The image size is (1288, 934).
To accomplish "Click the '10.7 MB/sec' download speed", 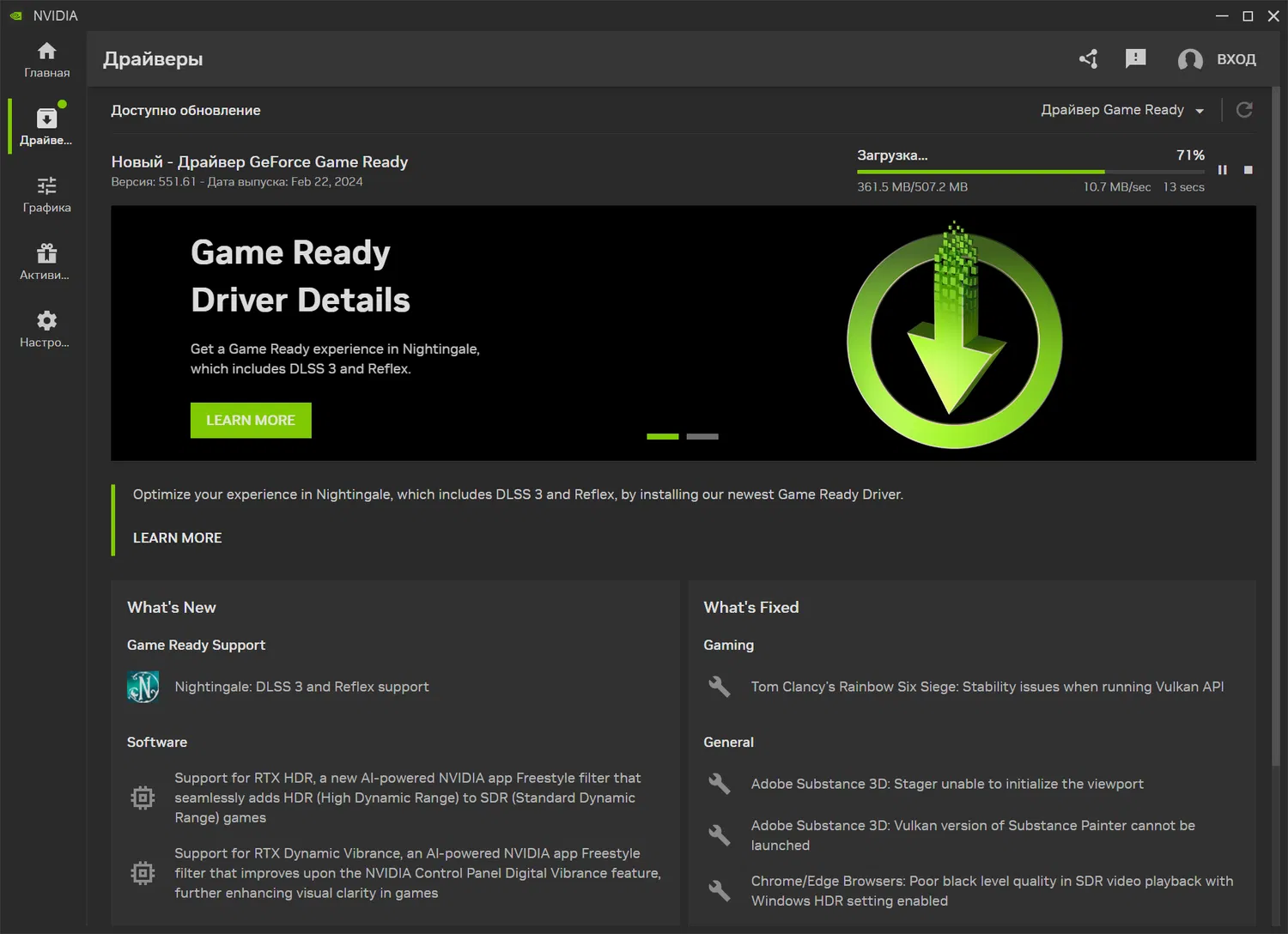I will coord(1117,187).
